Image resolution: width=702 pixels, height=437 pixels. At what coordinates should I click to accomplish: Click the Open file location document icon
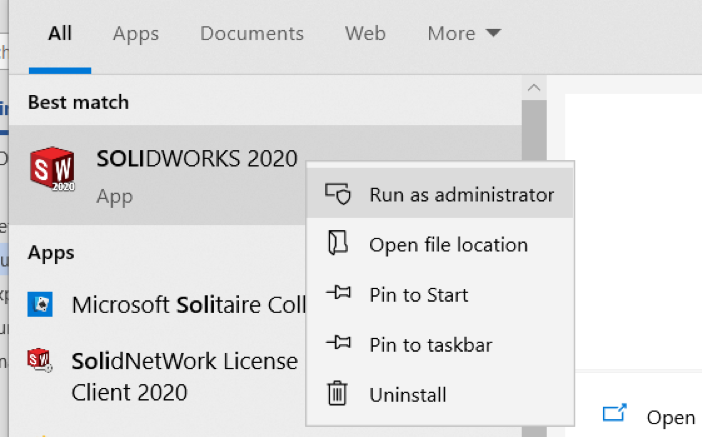pos(338,245)
